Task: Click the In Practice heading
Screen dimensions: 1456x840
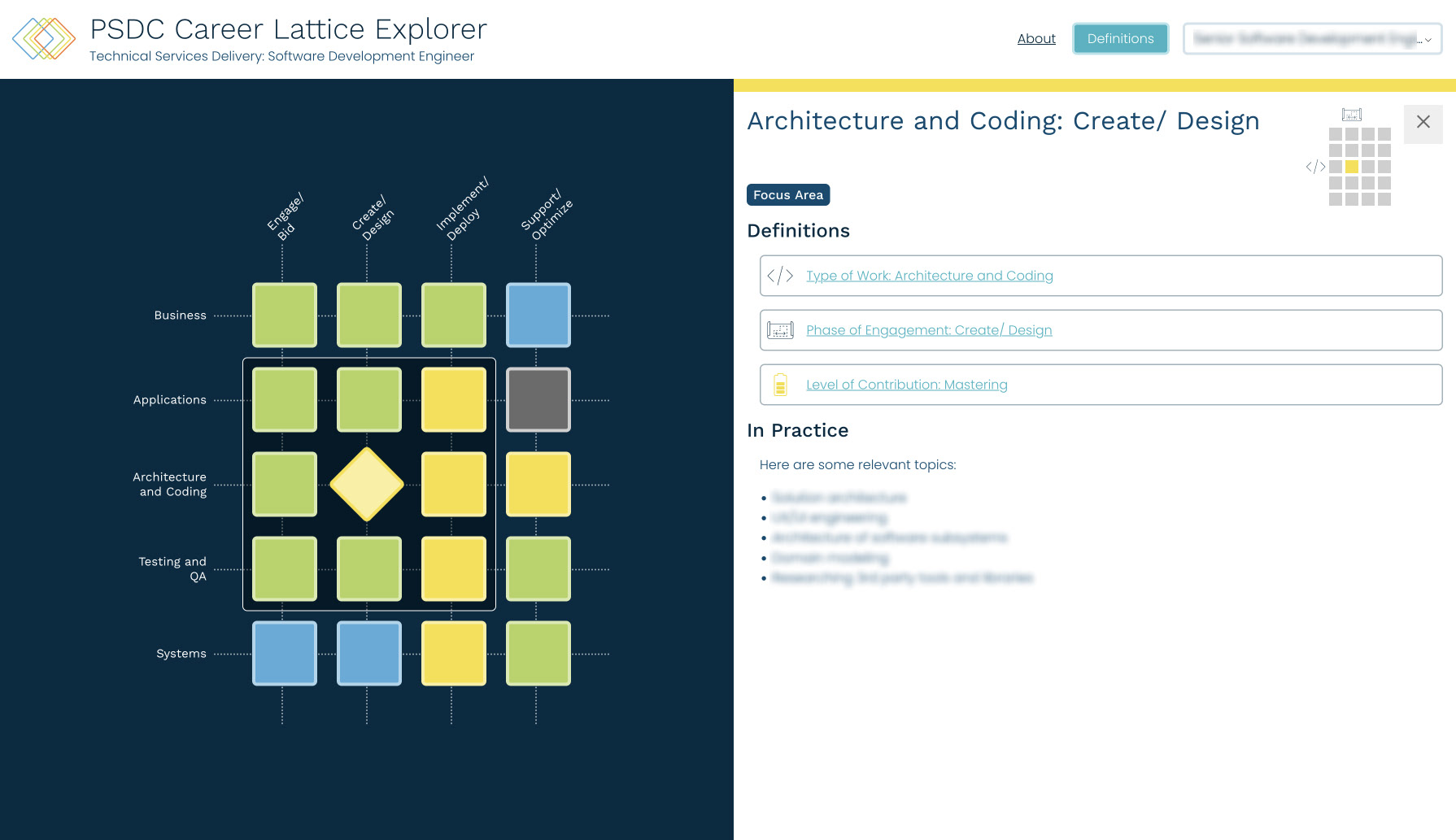Action: [x=798, y=431]
